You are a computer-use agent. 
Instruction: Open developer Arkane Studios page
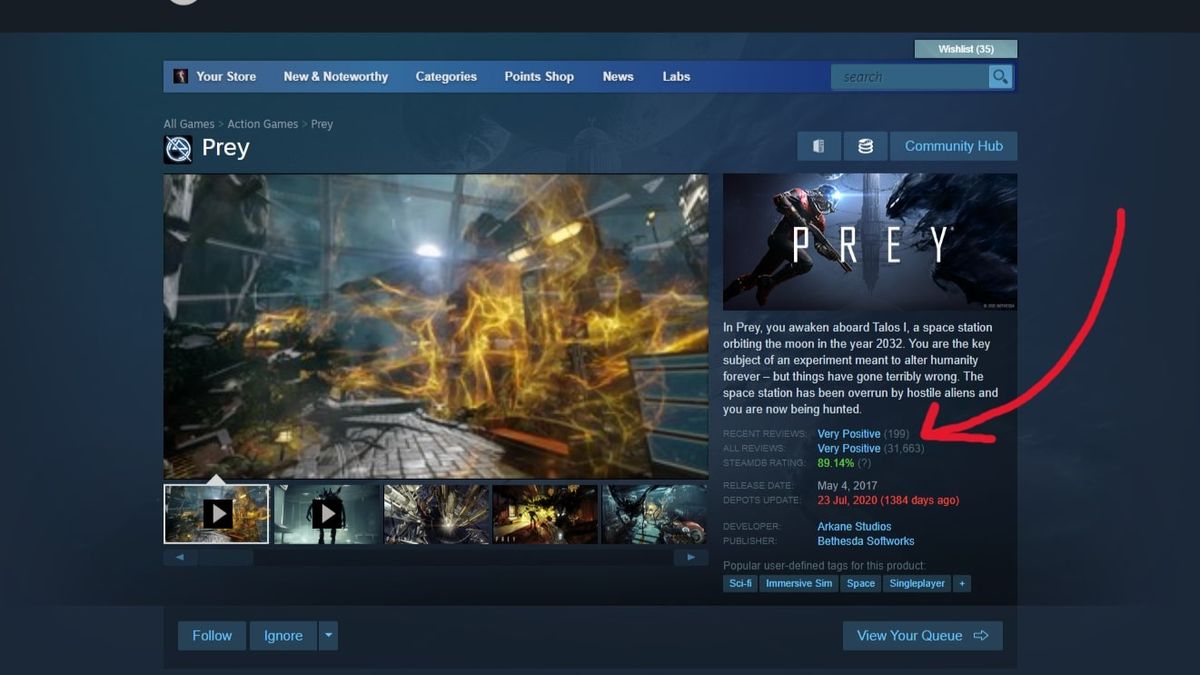[x=854, y=526]
